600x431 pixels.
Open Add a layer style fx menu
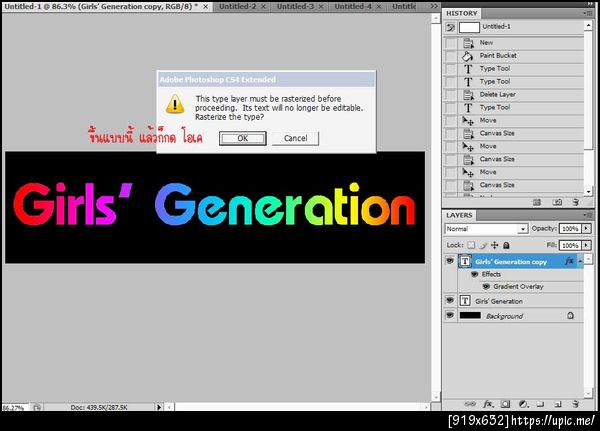[x=488, y=404]
